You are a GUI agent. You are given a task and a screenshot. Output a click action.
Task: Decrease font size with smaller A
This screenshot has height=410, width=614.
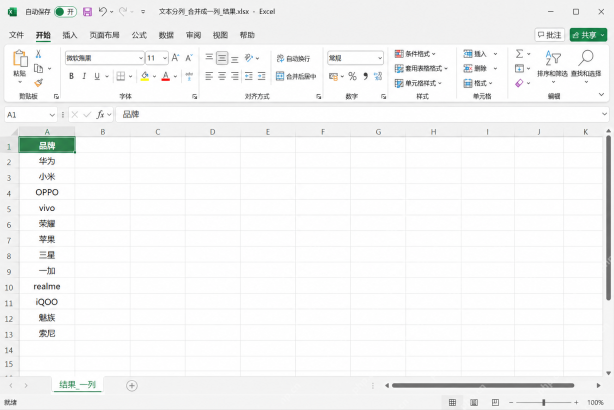(x=189, y=58)
